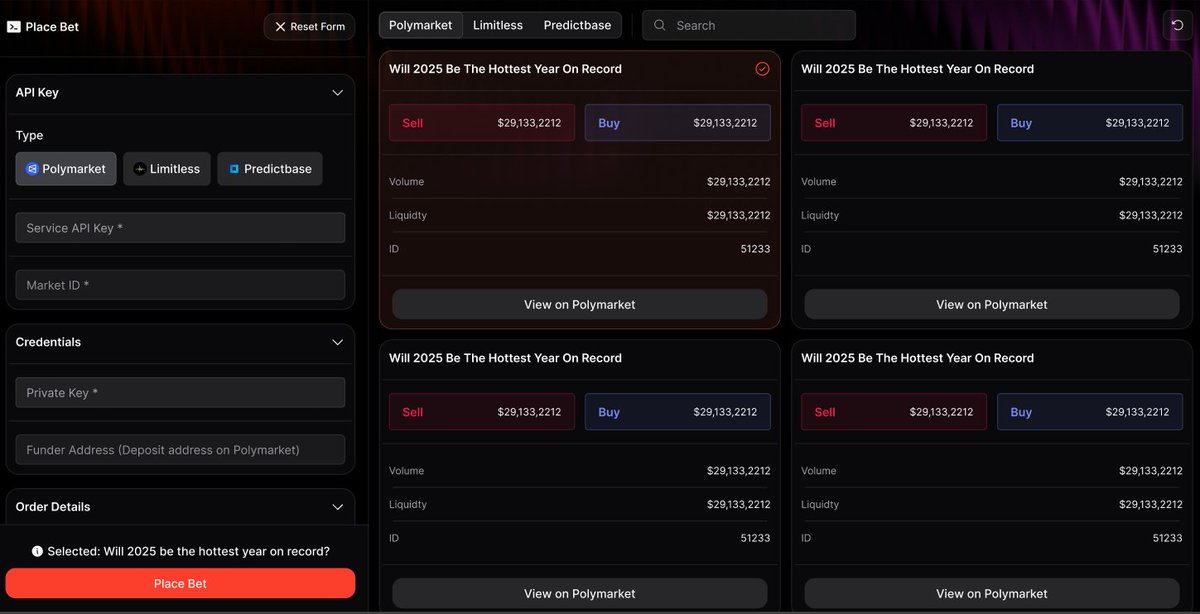
Task: Click the 'Selected: Will 2025 be the hottest' text
Action: click(188, 551)
